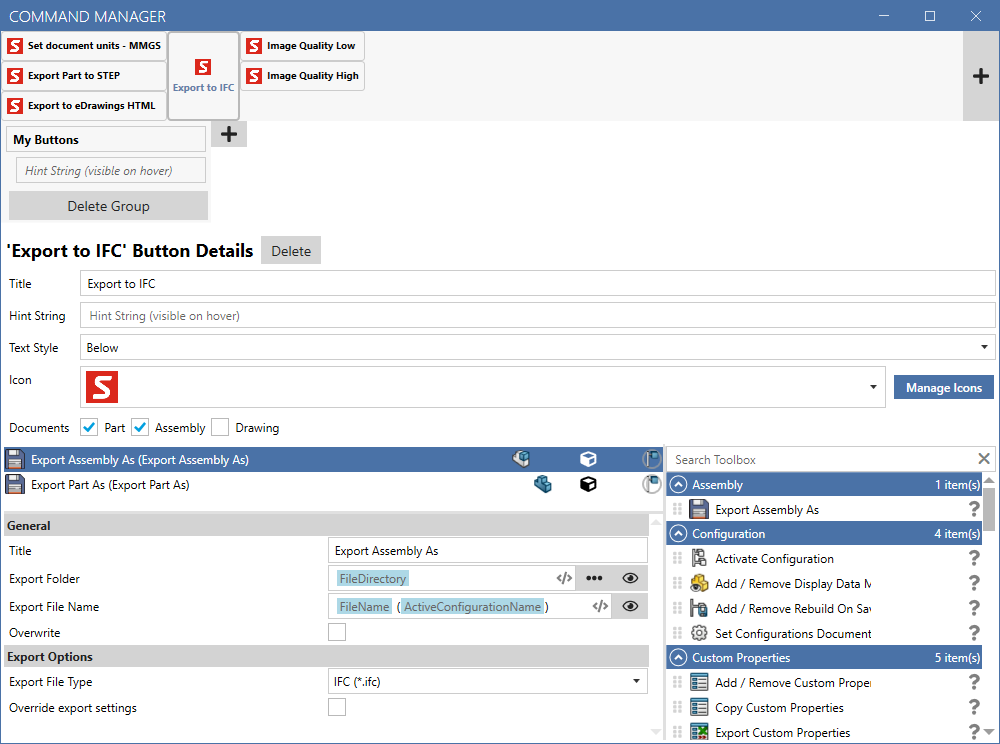Click the FileDirectory token in Export Folder
This screenshot has height=744, width=1000.
(372, 578)
